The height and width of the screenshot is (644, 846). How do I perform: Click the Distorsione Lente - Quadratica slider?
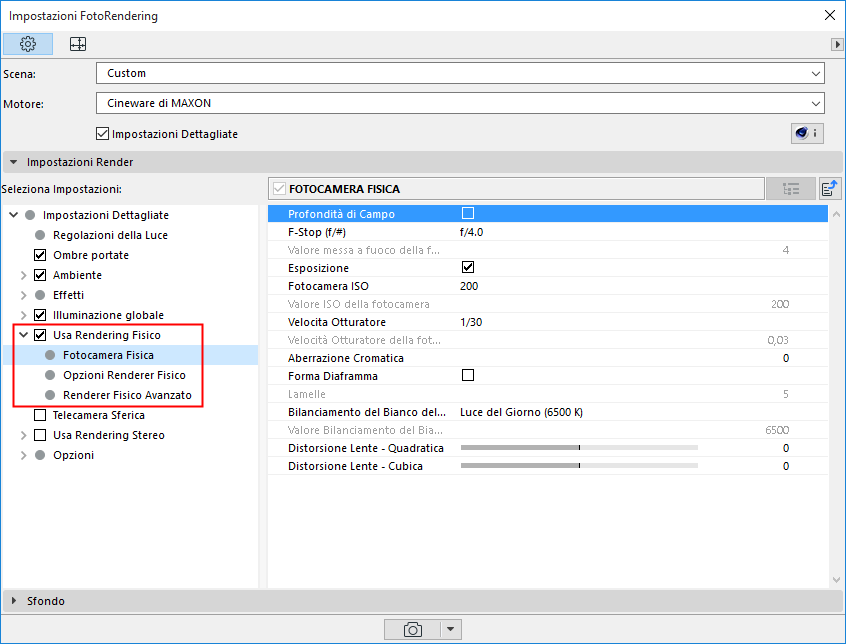point(579,448)
